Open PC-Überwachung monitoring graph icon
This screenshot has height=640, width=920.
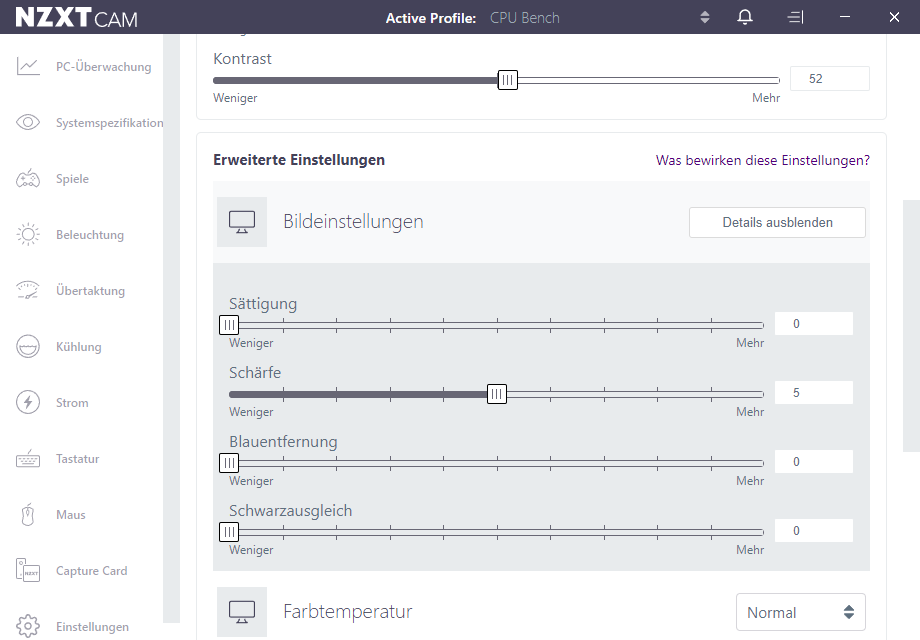coord(28,66)
